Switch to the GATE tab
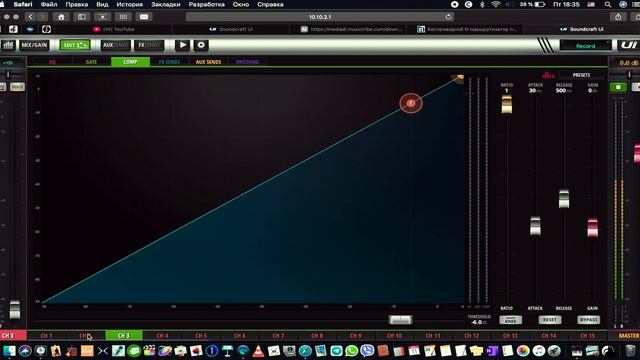Screen dimensions: 640x360 coord(91,62)
